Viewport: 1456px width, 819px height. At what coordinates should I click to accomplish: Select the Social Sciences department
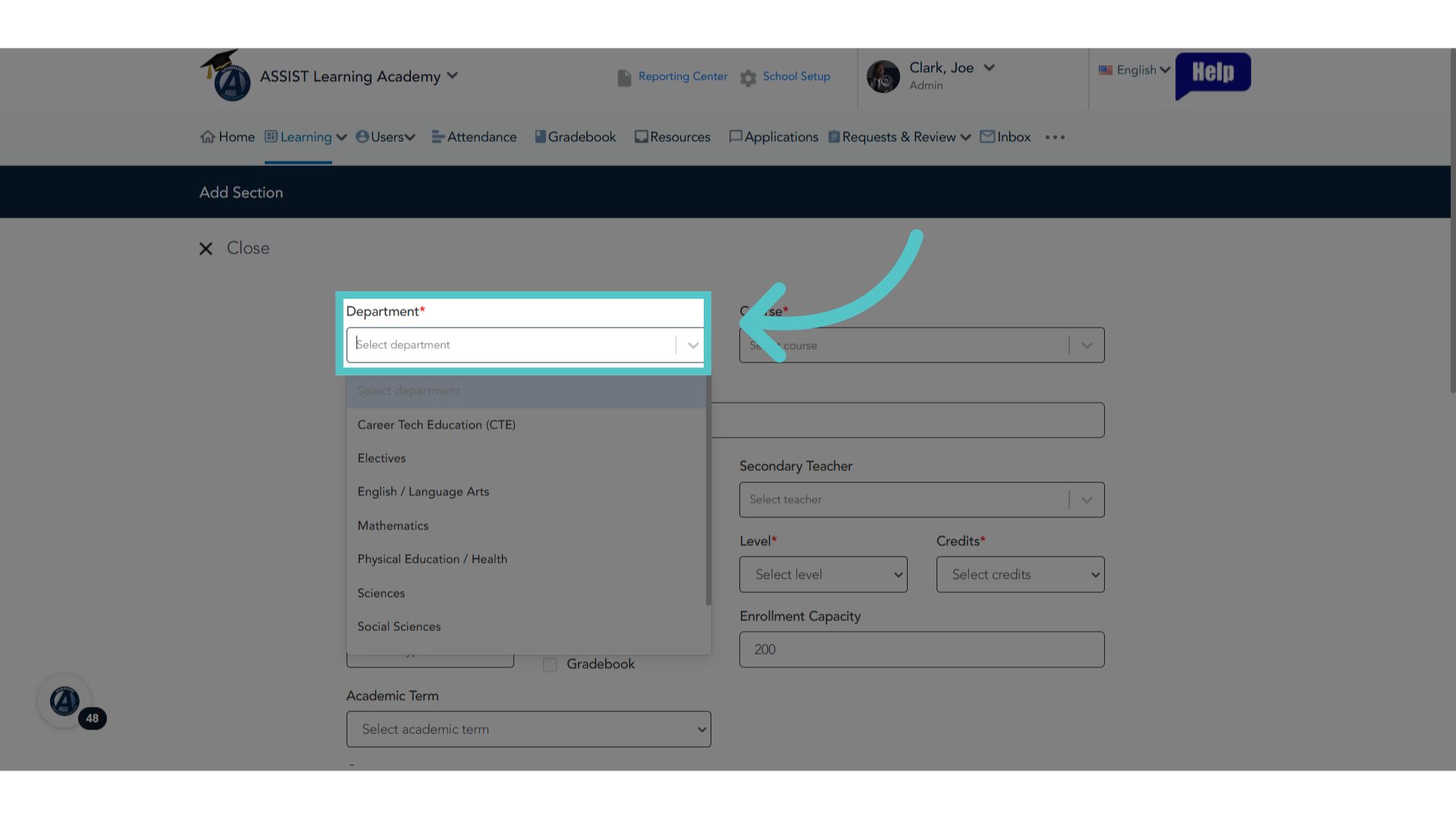526,626
